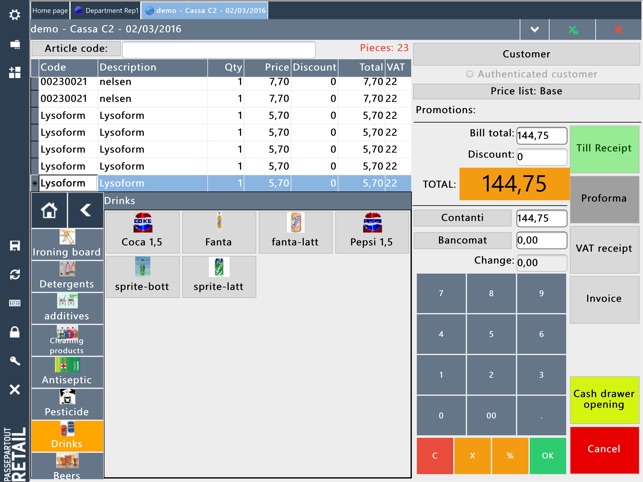Expand the dropdown chevron in title bar
The image size is (643, 482).
[x=534, y=30]
